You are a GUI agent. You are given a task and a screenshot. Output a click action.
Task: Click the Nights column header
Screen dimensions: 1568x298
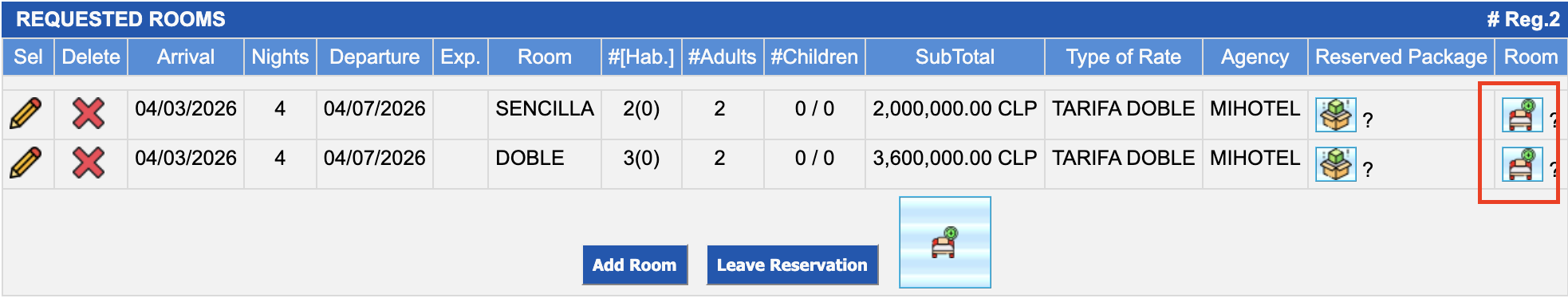(280, 57)
